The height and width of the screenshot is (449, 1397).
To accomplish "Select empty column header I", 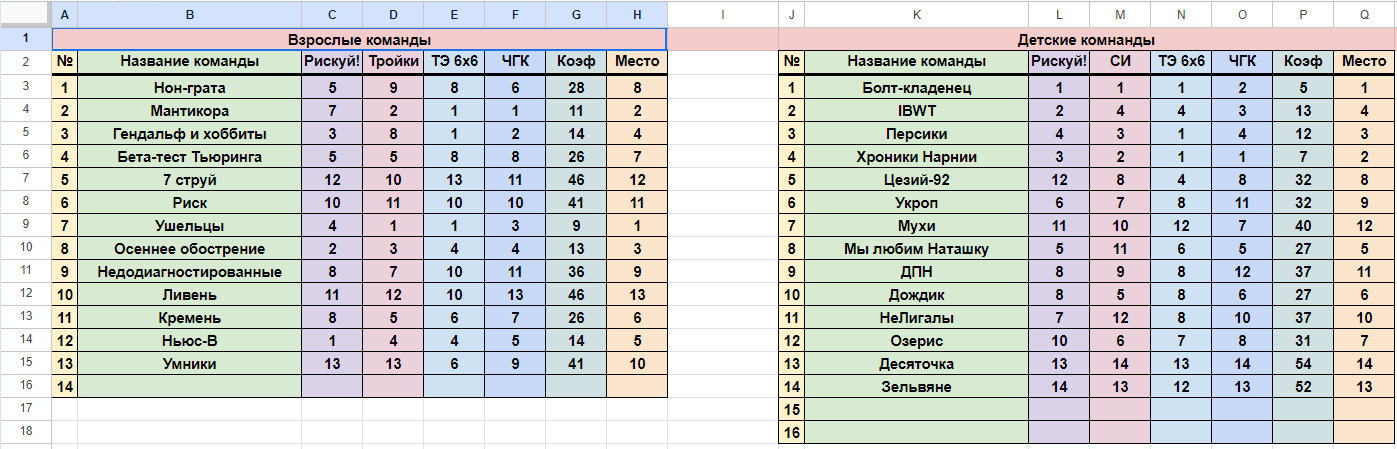I will (x=722, y=15).
